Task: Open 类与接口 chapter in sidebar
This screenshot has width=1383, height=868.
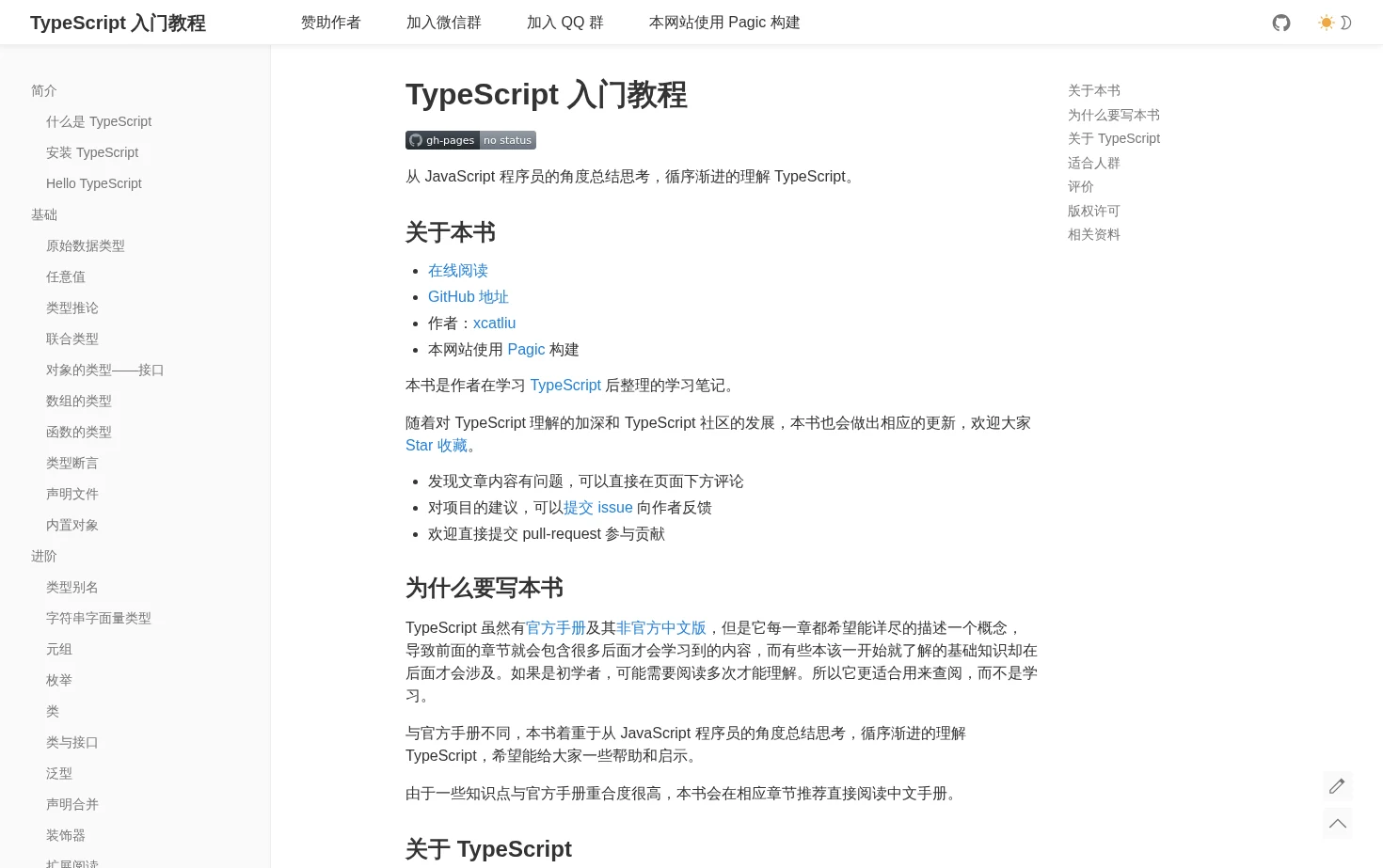Action: click(72, 742)
